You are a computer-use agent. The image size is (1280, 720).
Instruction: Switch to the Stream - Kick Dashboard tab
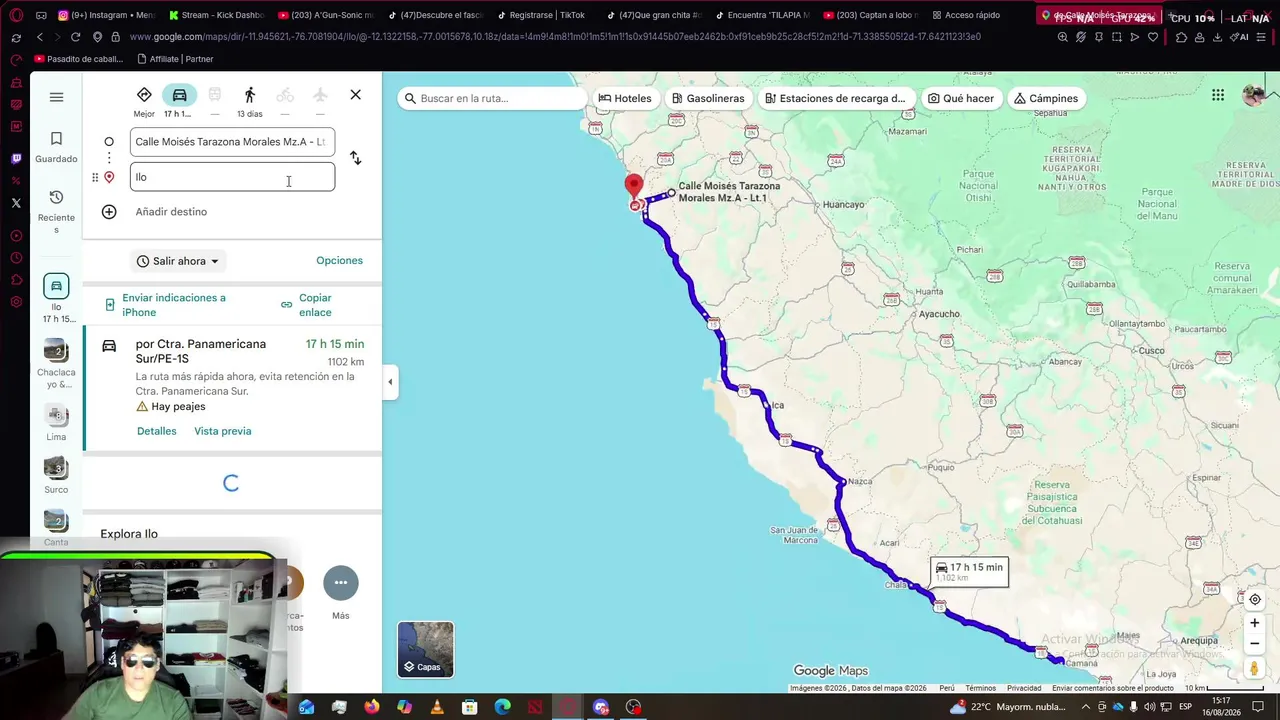click(215, 15)
